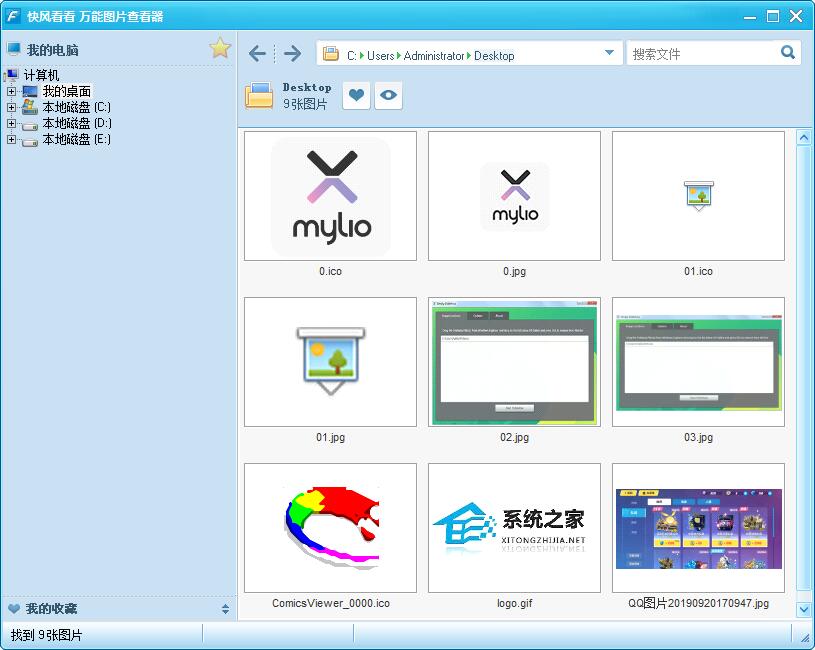Click C: in the address path
815x650 pixels.
click(x=352, y=56)
